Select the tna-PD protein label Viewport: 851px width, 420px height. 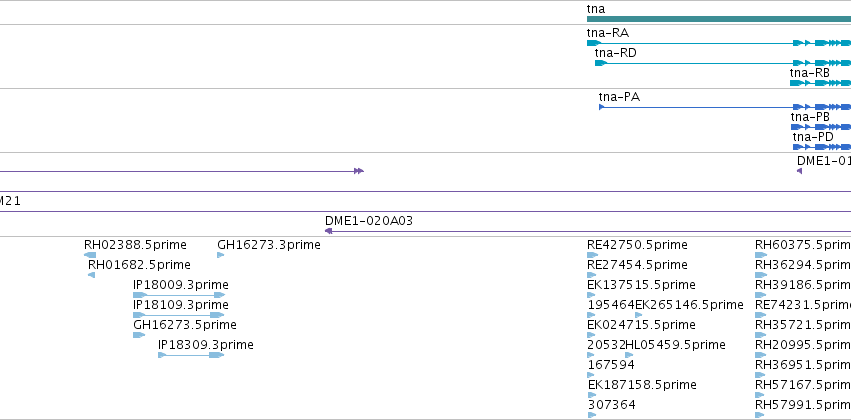click(813, 137)
